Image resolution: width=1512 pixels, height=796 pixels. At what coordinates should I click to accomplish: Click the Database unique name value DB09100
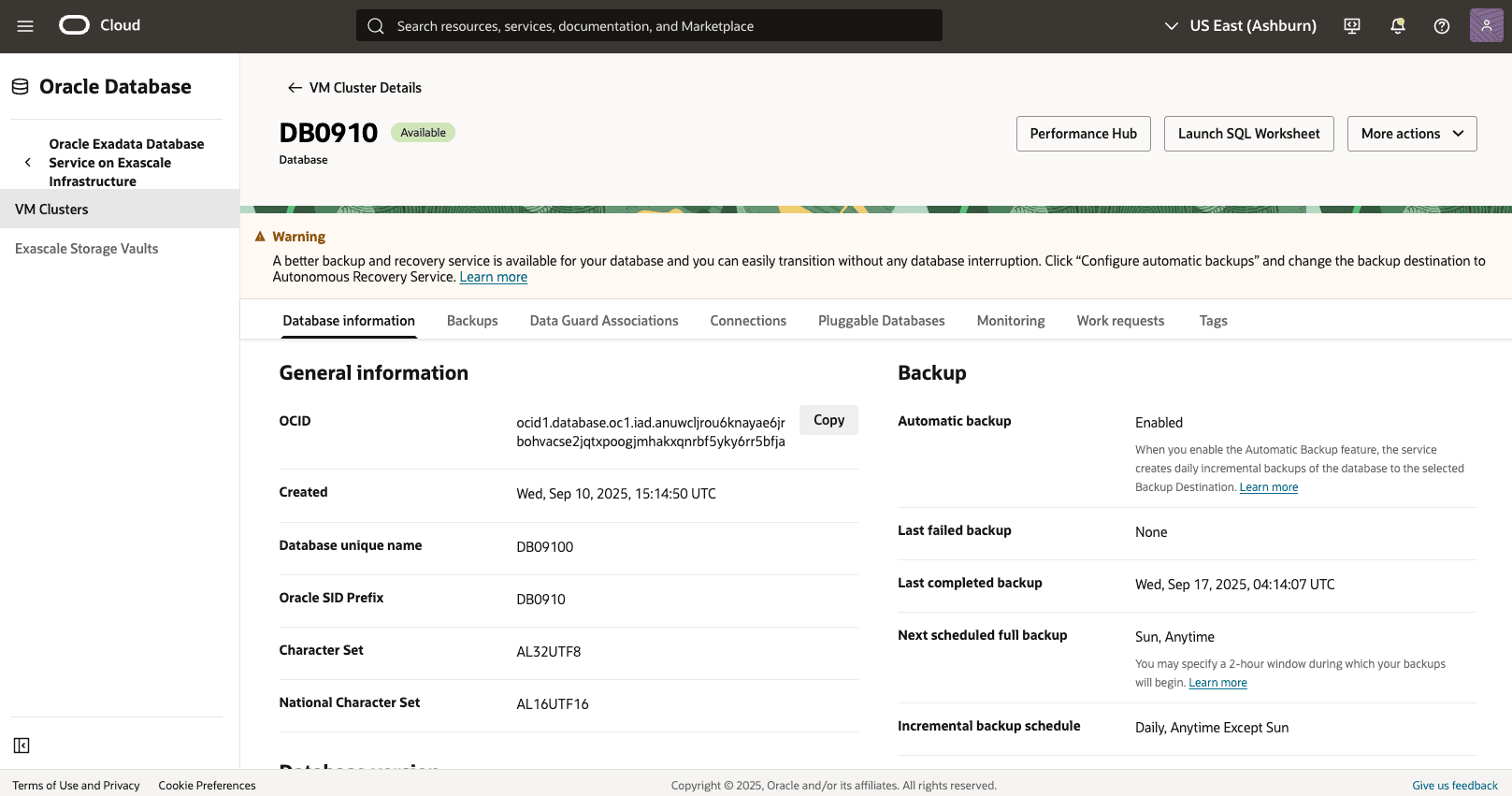[545, 547]
